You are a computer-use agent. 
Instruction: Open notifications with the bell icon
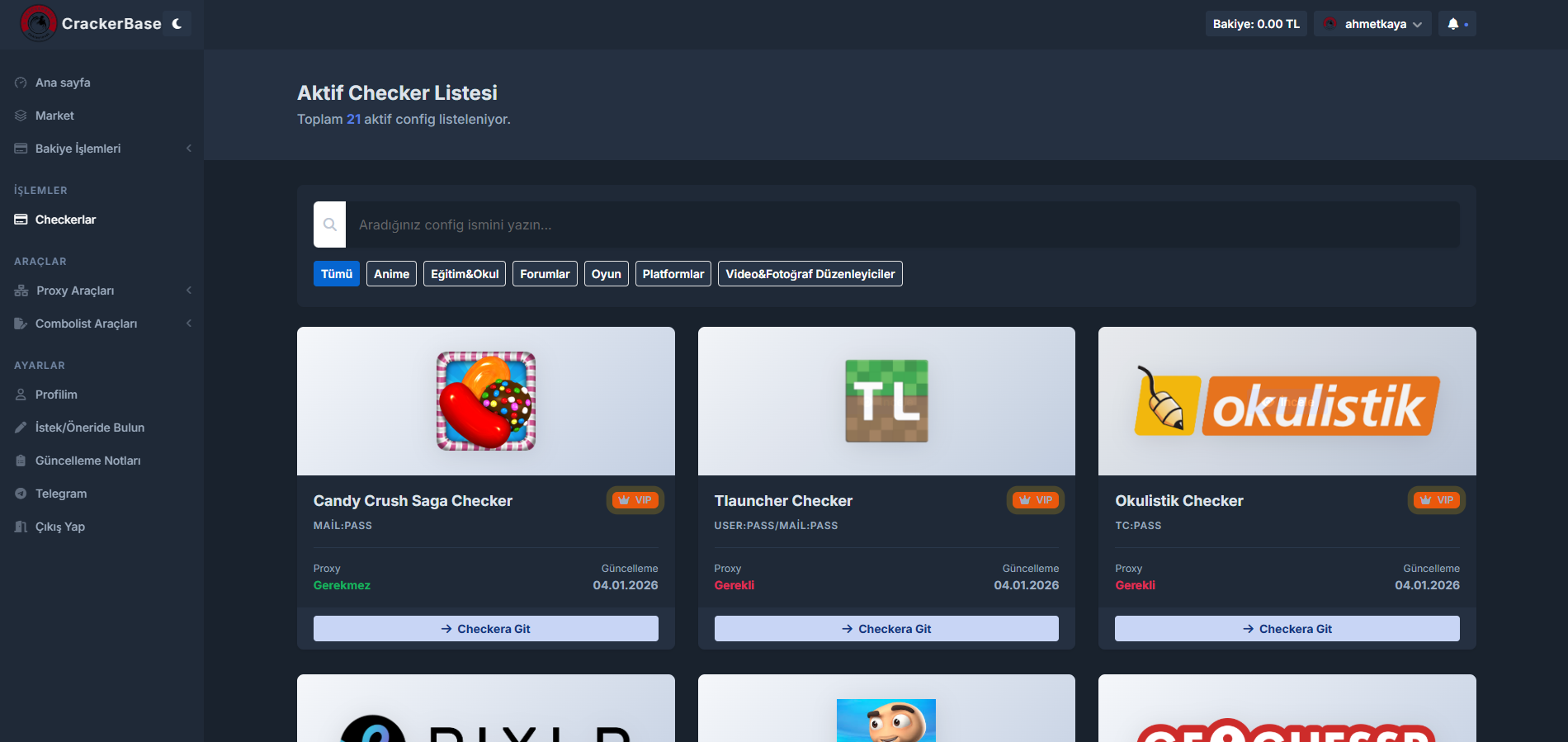pos(1453,24)
